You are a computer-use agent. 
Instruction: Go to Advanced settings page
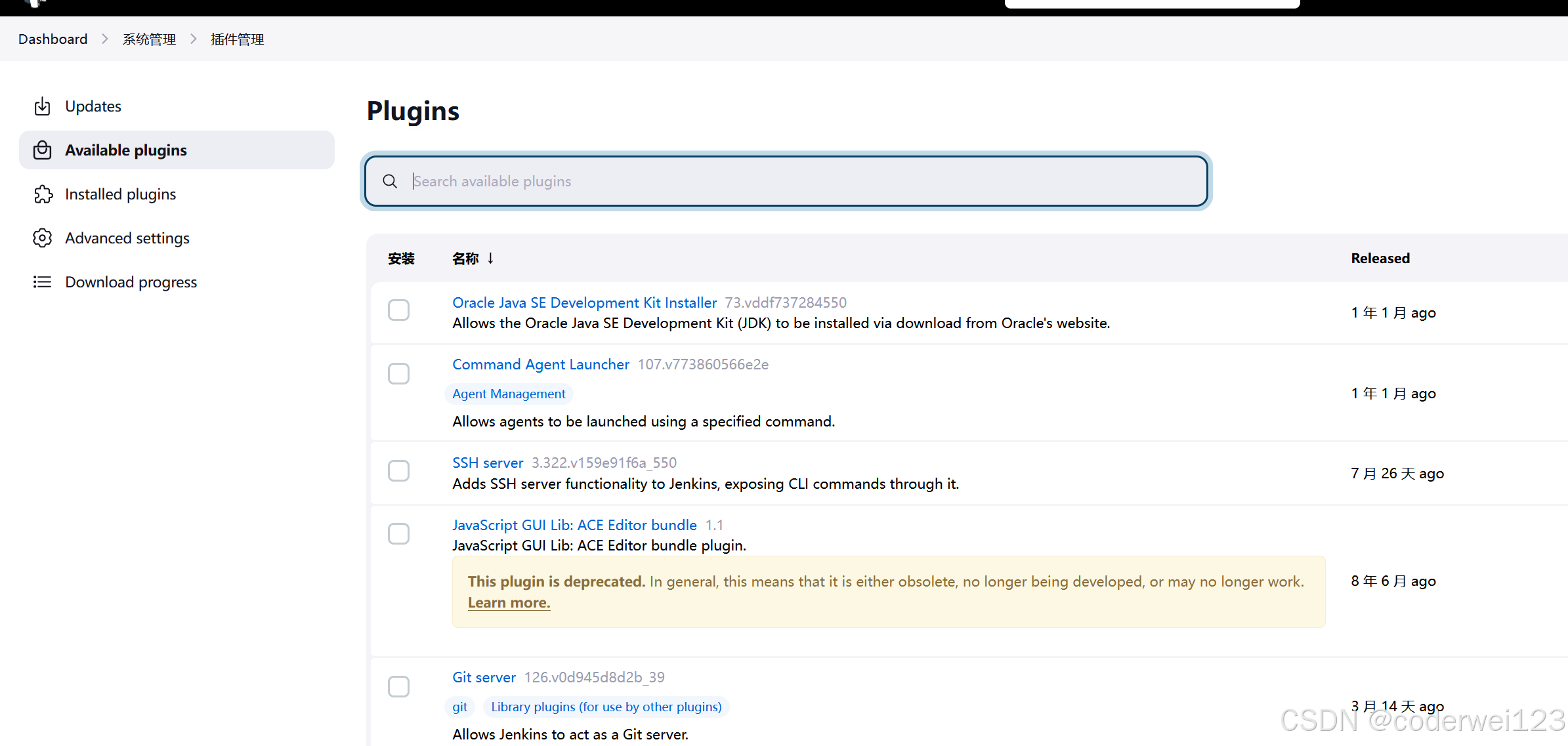click(x=127, y=238)
